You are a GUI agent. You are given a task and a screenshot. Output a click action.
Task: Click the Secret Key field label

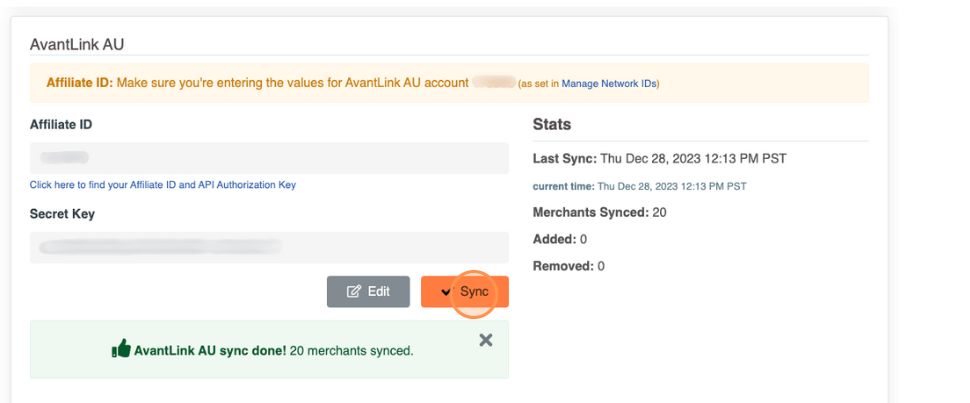(62, 214)
